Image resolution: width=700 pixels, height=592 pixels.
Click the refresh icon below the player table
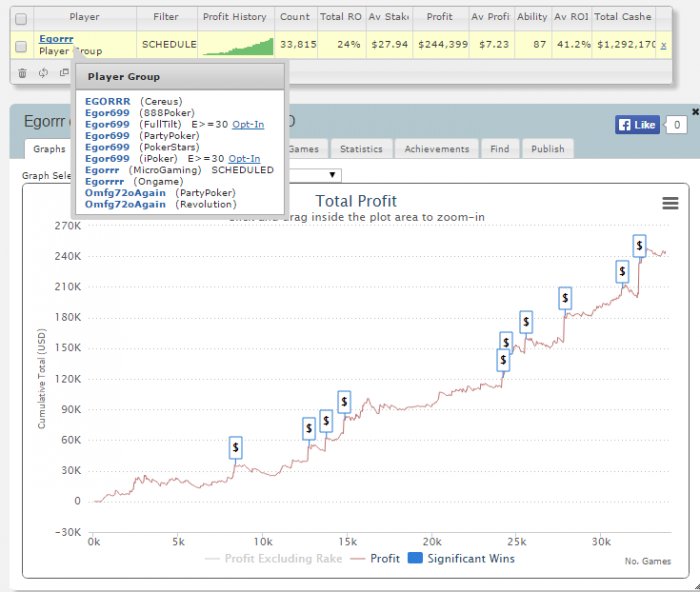click(x=43, y=73)
